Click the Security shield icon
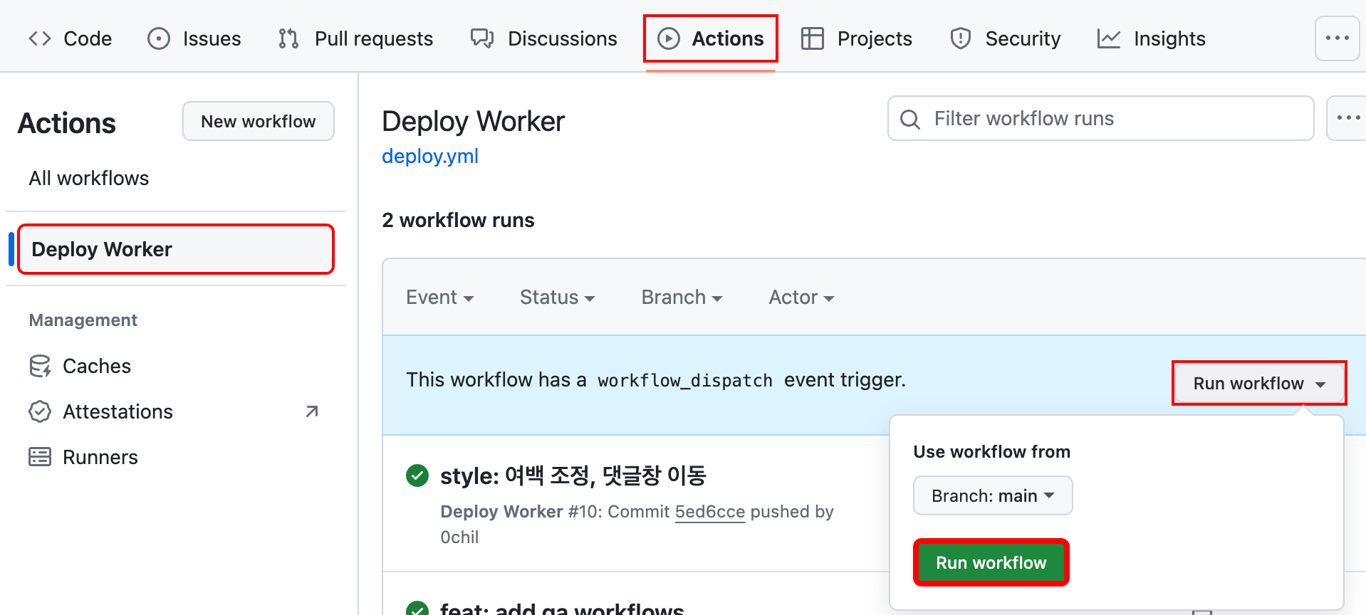The image size is (1366, 615). click(x=961, y=38)
